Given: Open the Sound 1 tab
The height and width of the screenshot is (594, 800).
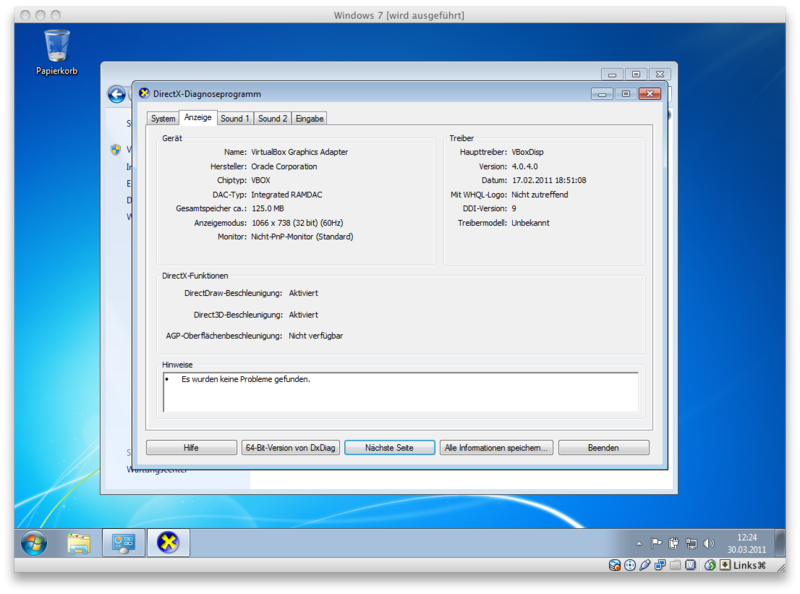Looking at the screenshot, I should click(x=235, y=118).
